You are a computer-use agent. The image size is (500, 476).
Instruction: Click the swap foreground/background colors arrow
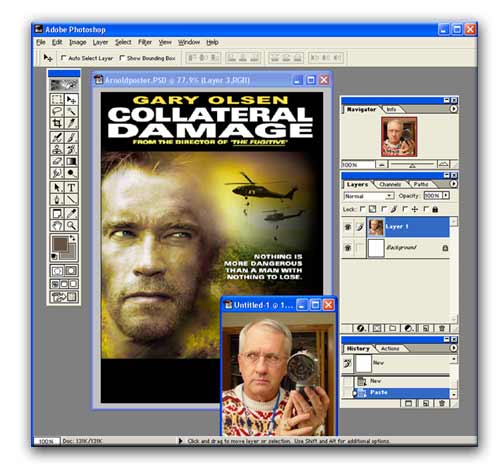72,238
